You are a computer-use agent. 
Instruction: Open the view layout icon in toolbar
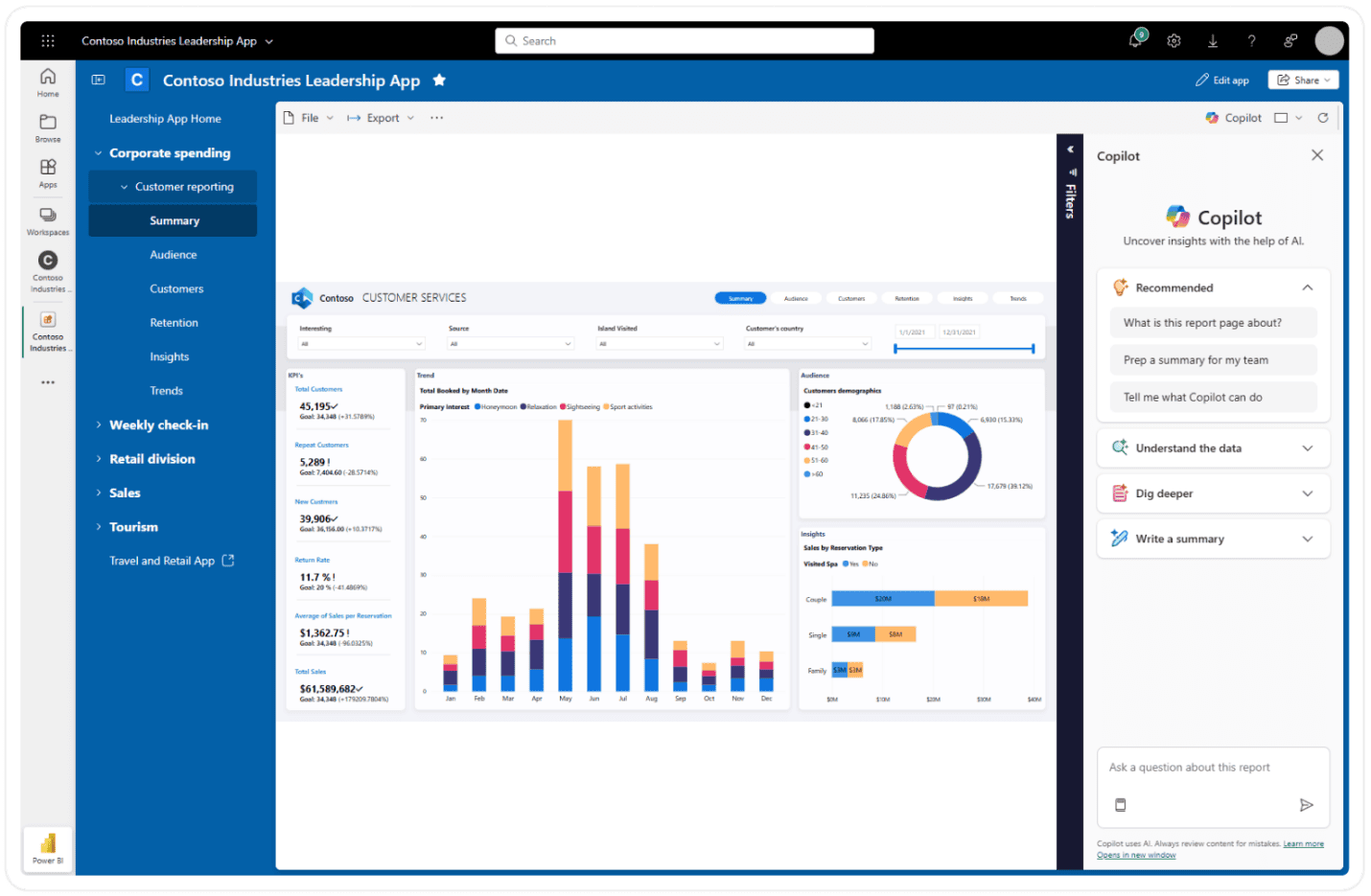(x=1281, y=118)
